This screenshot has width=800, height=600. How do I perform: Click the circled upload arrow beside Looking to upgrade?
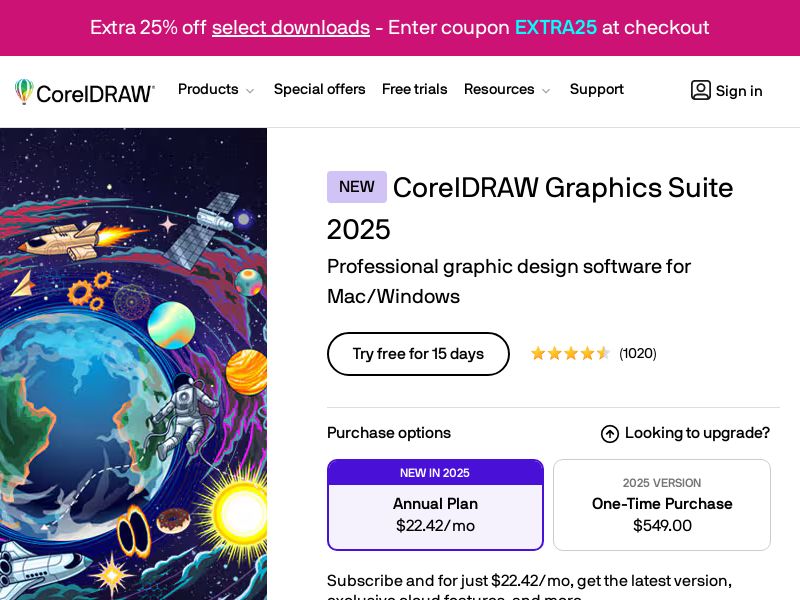609,433
